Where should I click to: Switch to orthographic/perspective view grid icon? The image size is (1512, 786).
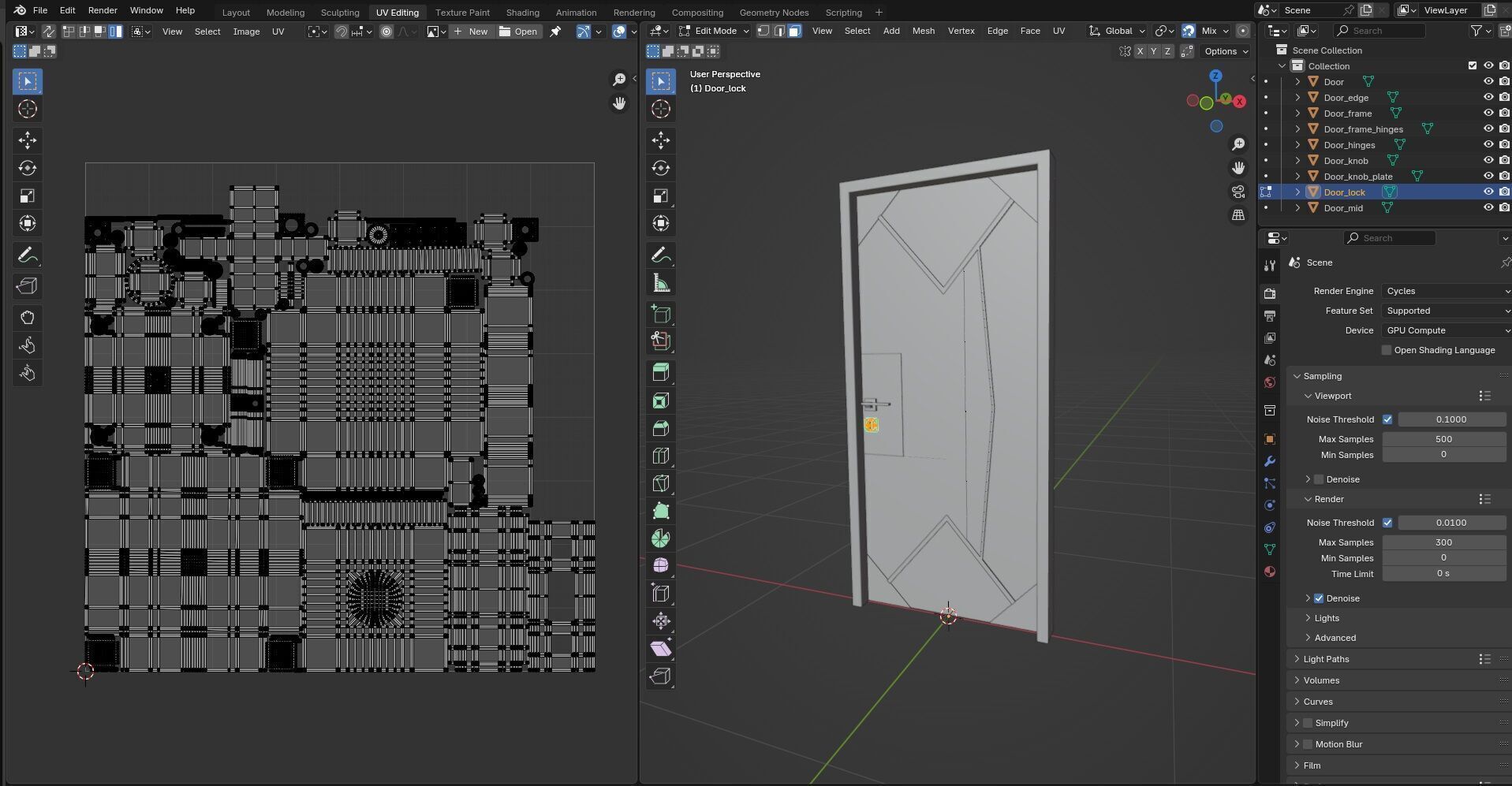tap(1238, 215)
